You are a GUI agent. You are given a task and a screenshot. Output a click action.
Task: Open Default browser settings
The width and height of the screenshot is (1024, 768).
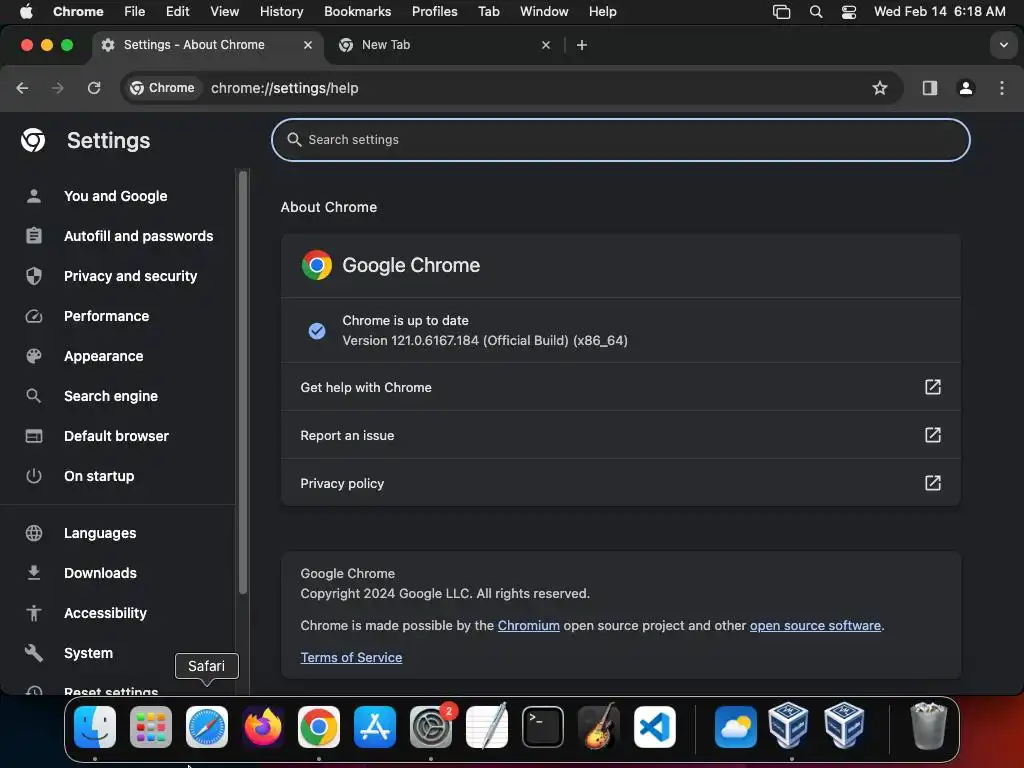click(116, 436)
